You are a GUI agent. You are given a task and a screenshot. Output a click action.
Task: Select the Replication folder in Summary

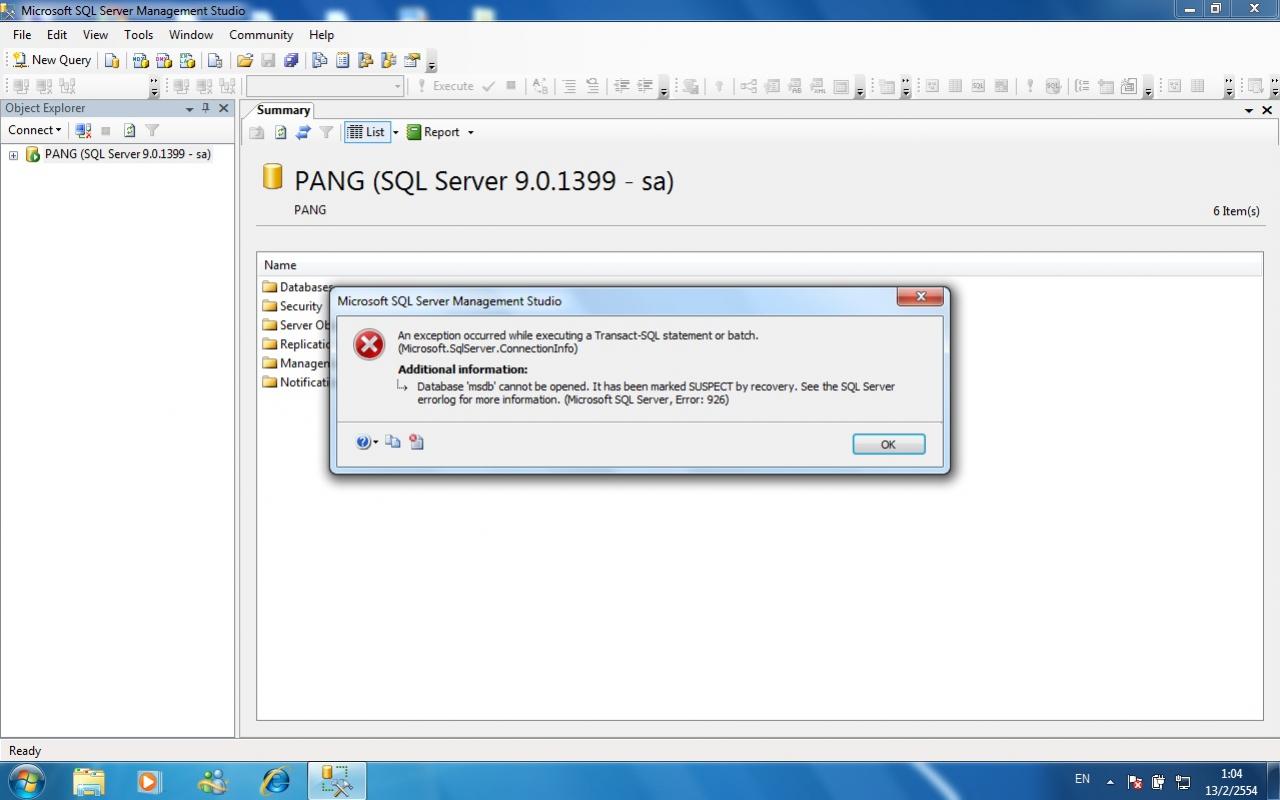click(296, 344)
